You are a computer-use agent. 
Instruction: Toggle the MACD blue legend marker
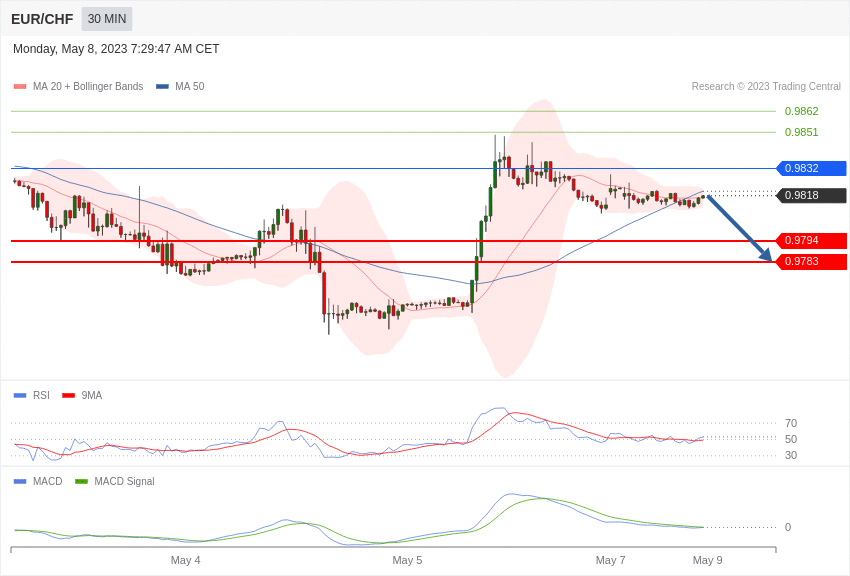(20, 481)
